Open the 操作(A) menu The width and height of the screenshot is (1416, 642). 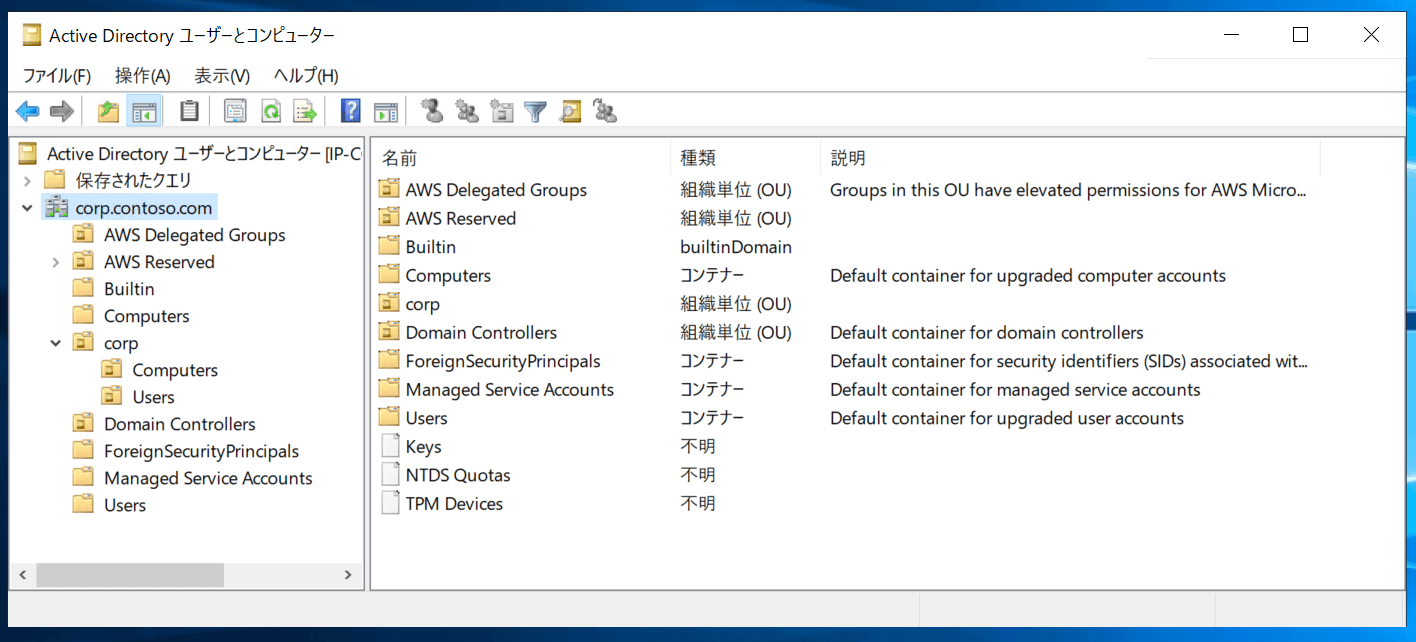point(143,76)
